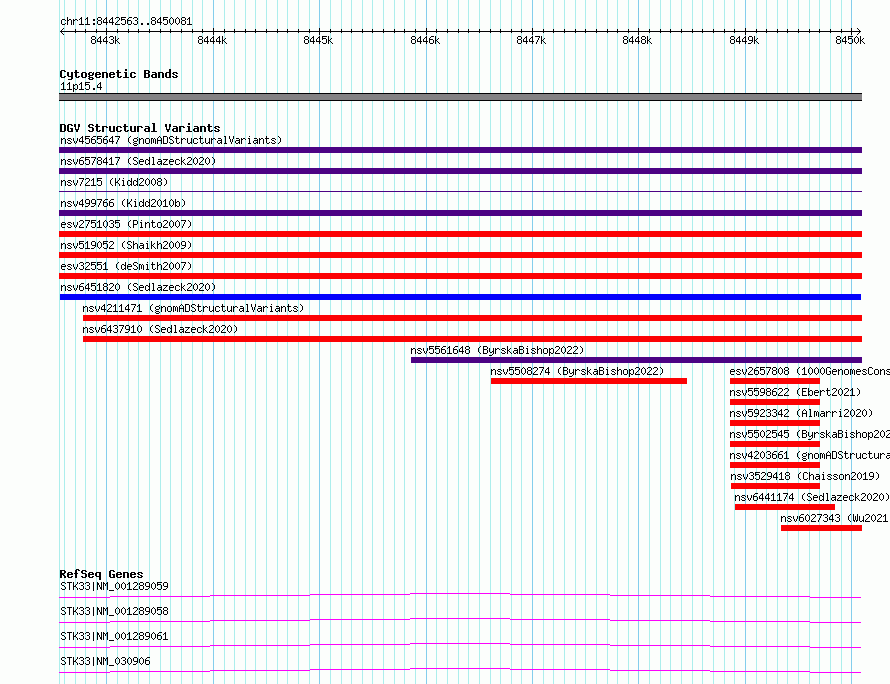Click the 8443k ruler position
Image resolution: width=890 pixels, height=684 pixels.
coord(106,40)
